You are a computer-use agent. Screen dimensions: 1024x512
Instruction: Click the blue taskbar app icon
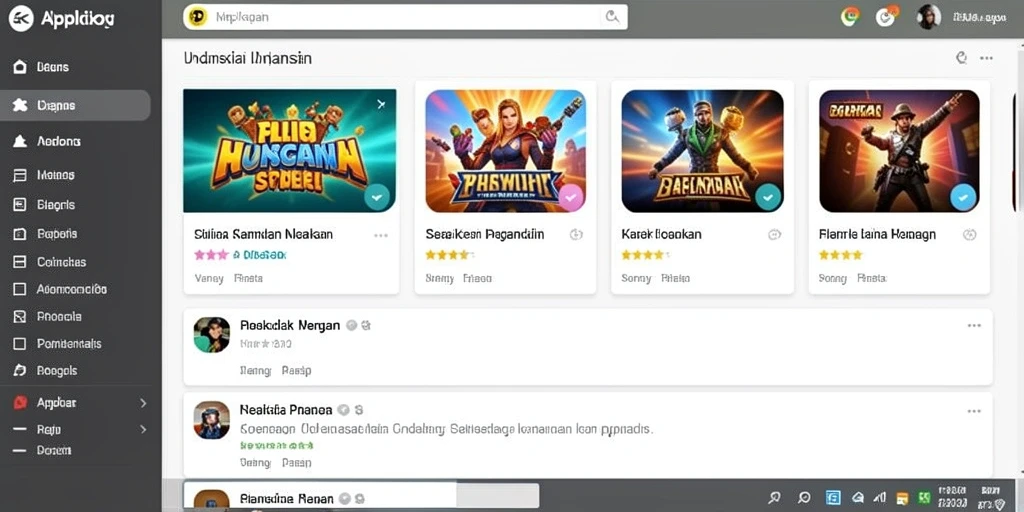point(833,497)
